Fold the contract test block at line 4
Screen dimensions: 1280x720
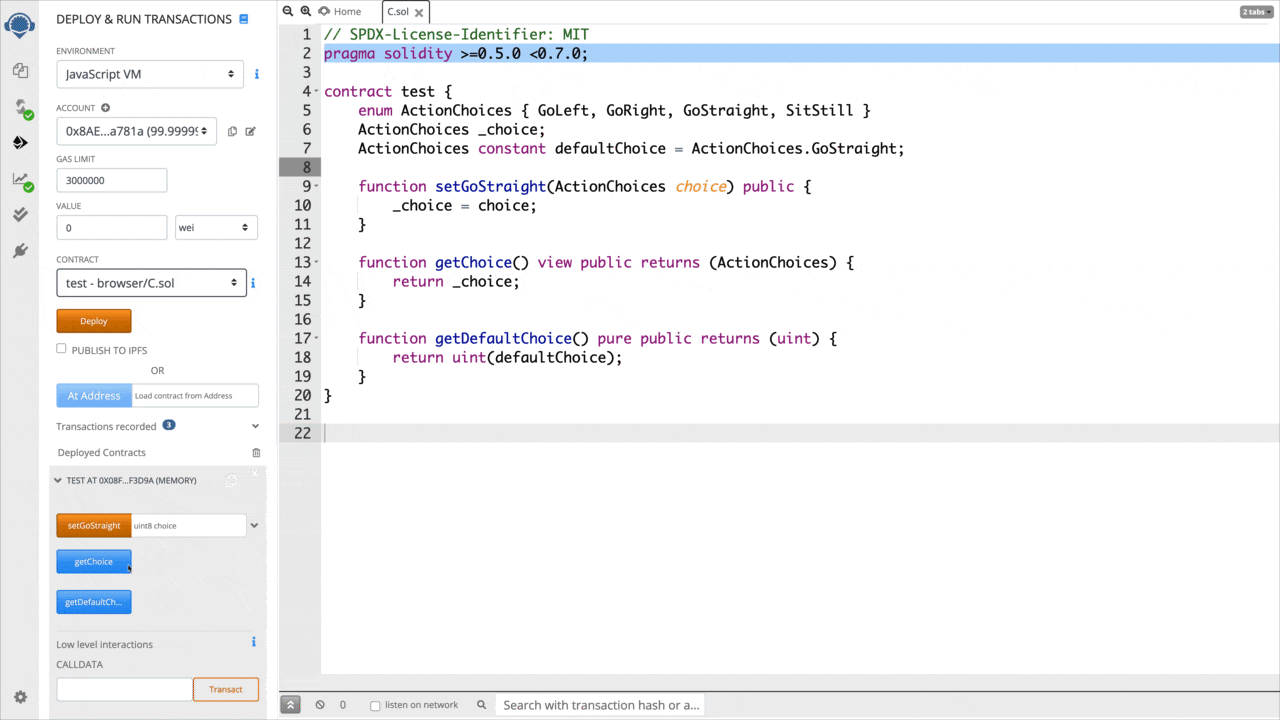[x=317, y=91]
